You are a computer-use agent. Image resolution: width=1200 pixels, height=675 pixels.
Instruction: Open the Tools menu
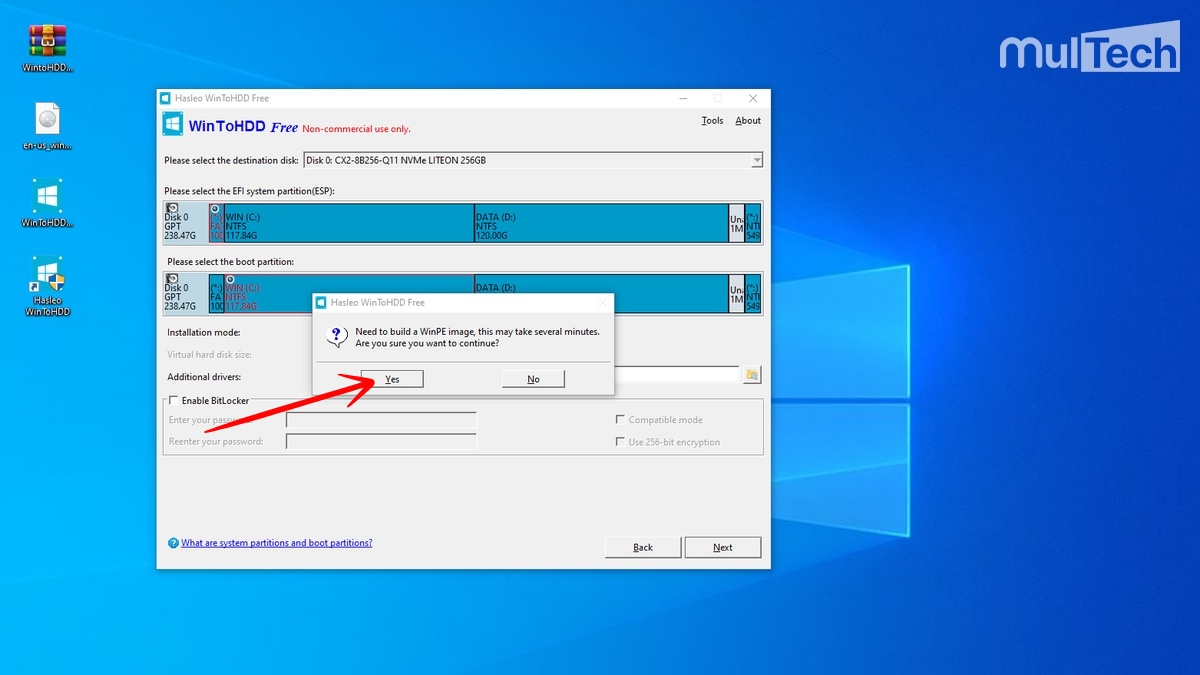pyautogui.click(x=712, y=121)
